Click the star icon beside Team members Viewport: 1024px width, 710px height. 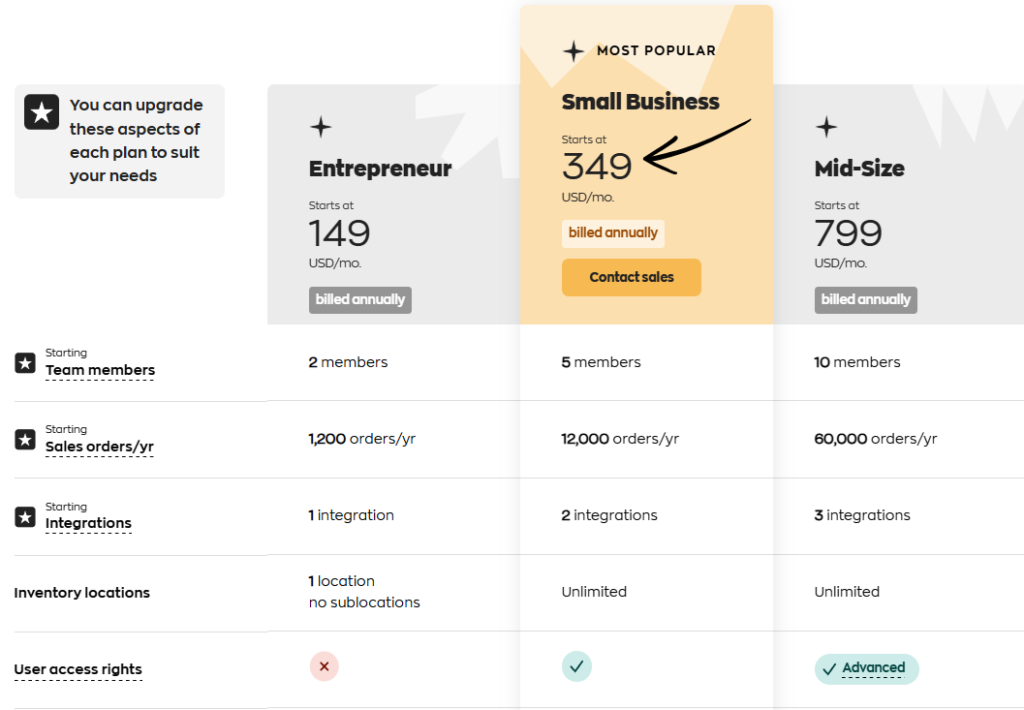pyautogui.click(x=25, y=363)
